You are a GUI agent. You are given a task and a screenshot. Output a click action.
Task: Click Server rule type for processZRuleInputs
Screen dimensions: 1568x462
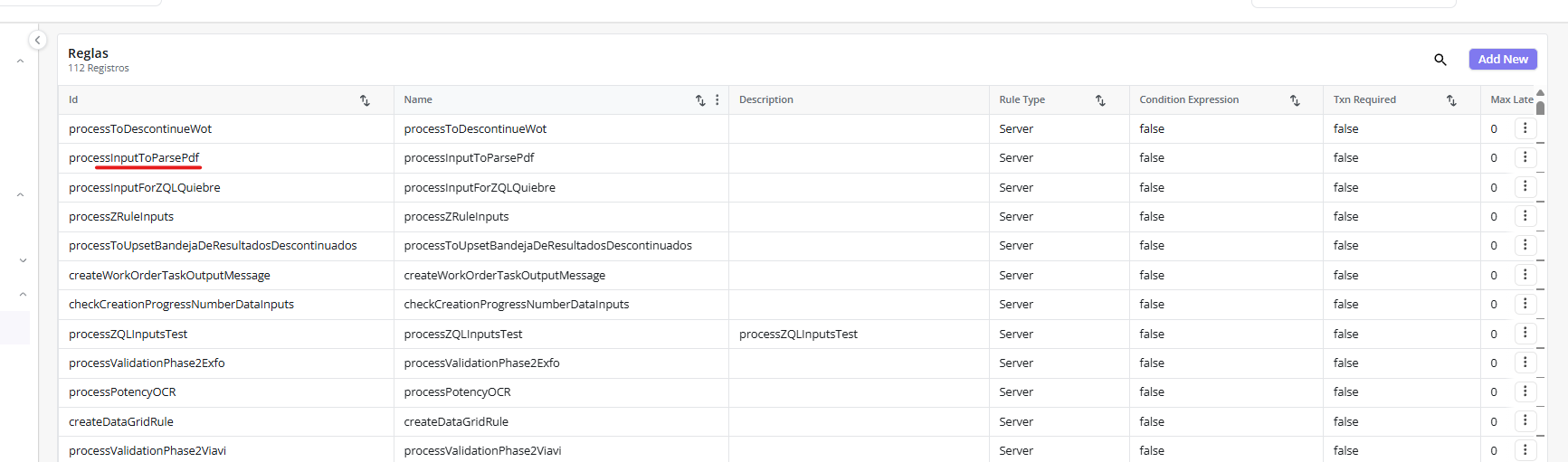(x=1016, y=217)
